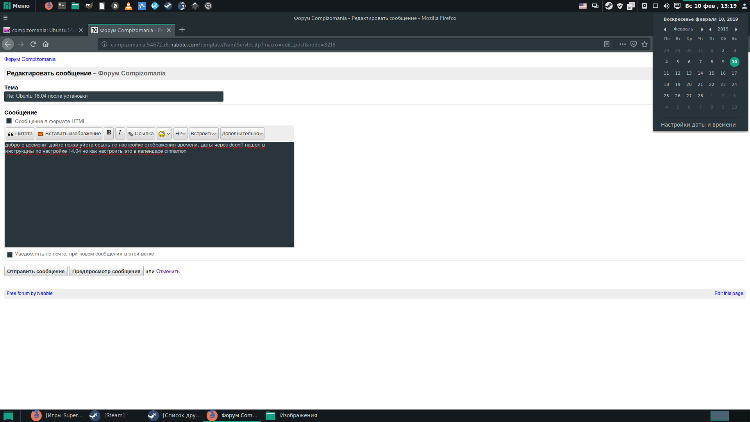The image size is (750, 422).
Task: Enable email notification on new replies checkbox
Action: (x=10, y=254)
